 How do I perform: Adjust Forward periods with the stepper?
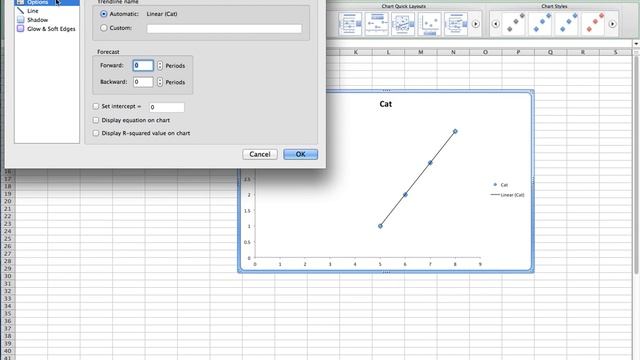(160, 65)
